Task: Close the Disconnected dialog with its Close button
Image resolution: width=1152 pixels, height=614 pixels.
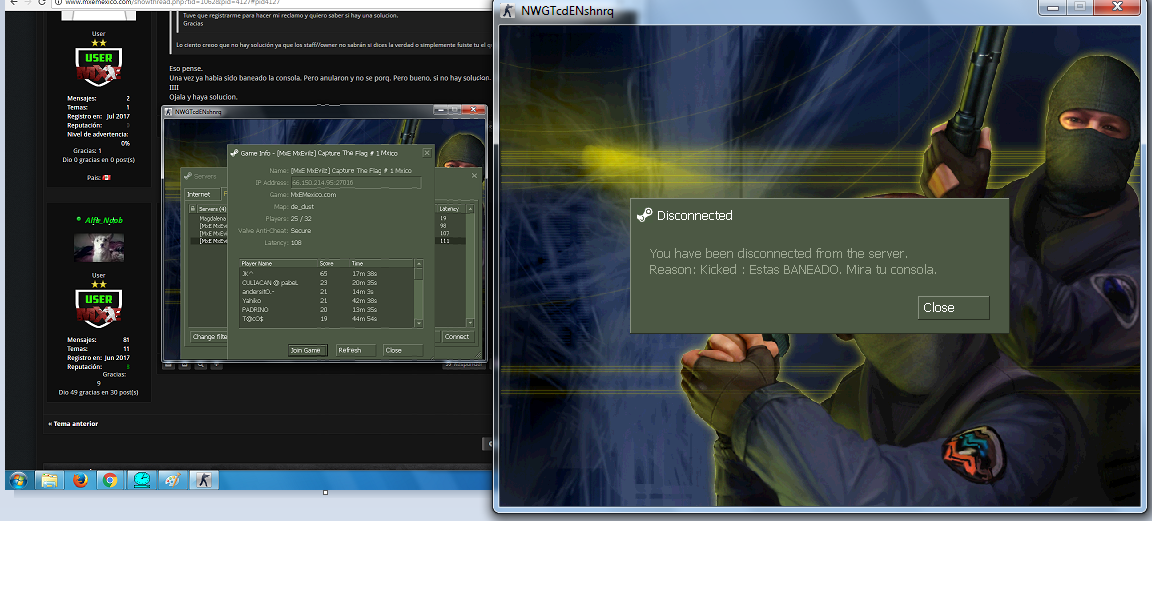Action: [x=953, y=308]
